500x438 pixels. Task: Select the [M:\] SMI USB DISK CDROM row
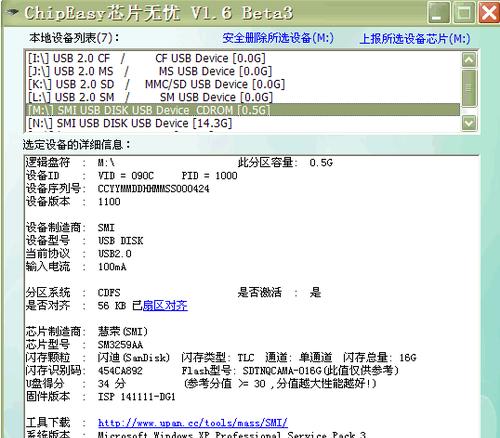243,110
